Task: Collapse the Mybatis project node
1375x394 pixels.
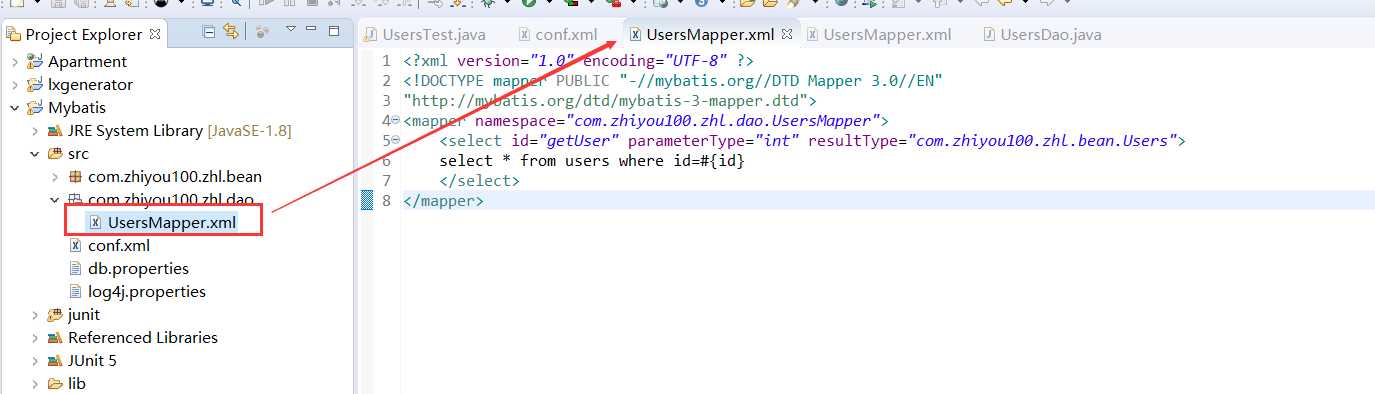Action: tap(14, 108)
